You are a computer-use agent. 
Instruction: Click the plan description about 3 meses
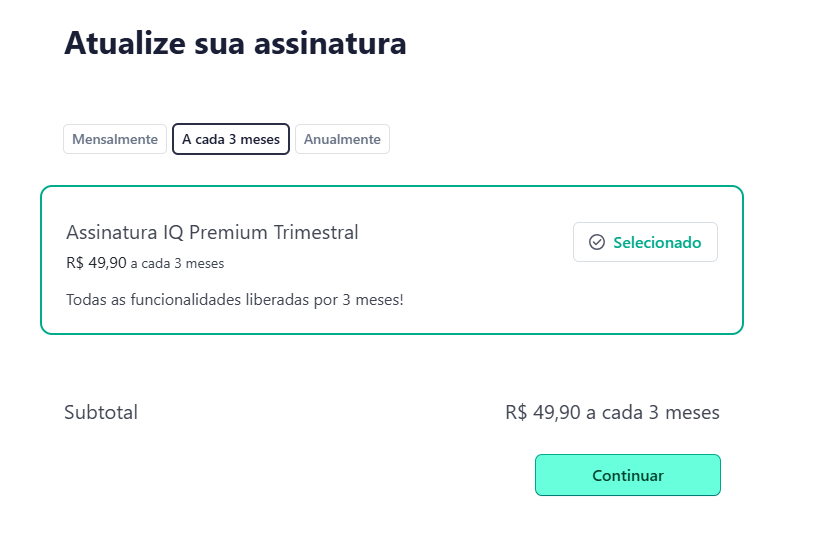pyautogui.click(x=234, y=299)
